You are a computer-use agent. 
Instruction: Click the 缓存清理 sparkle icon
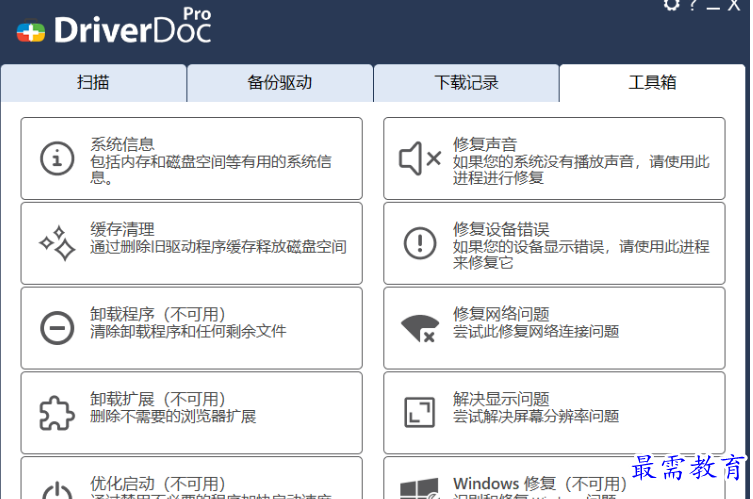click(57, 243)
